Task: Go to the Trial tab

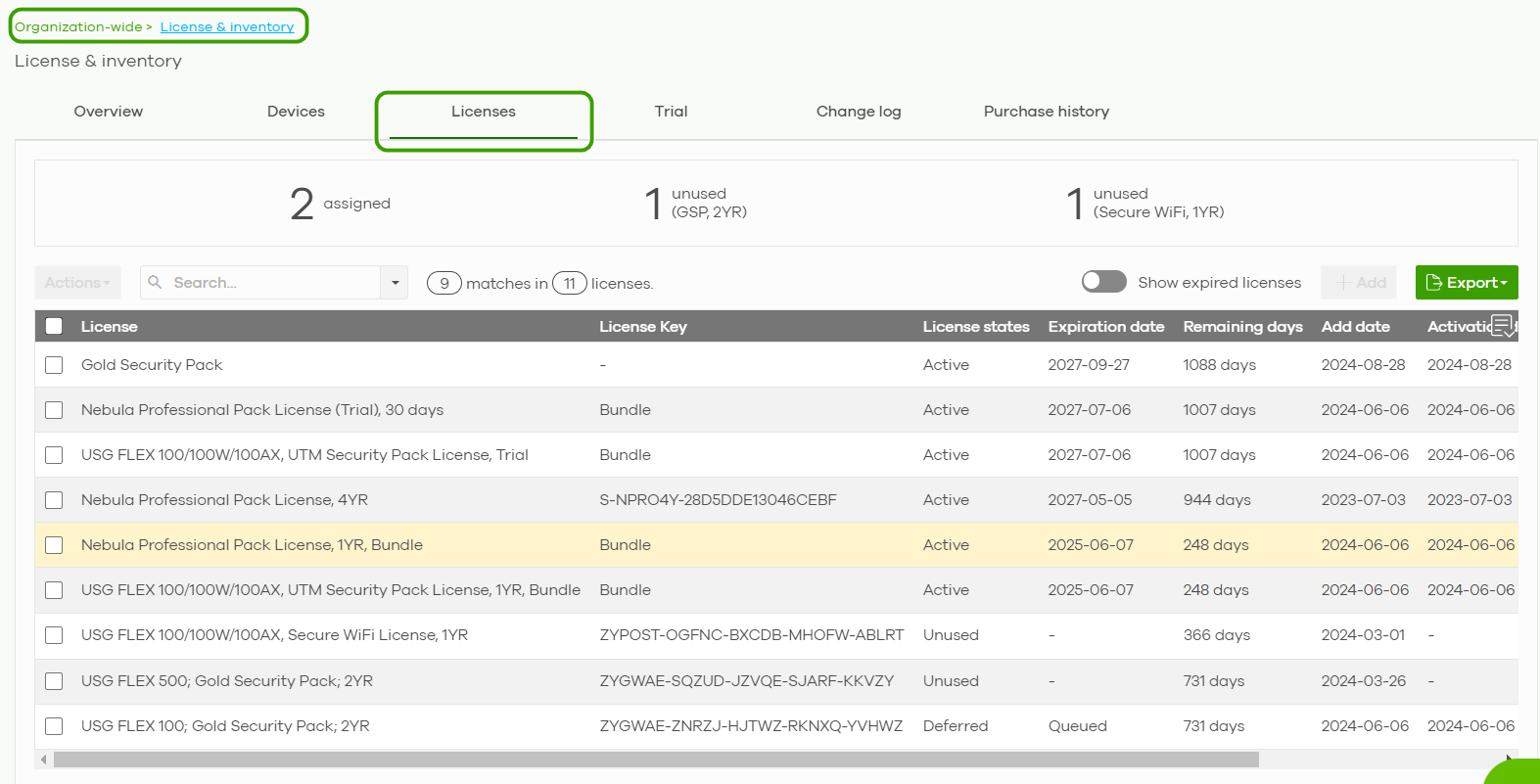Action: coord(671,112)
